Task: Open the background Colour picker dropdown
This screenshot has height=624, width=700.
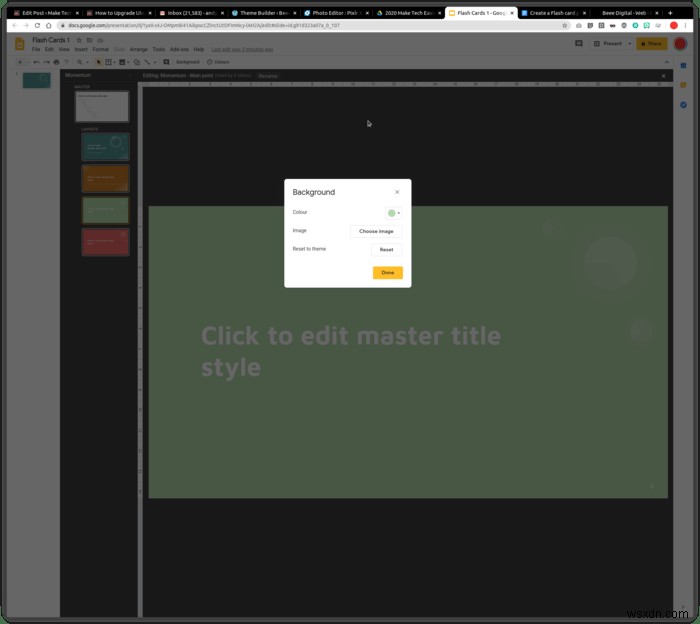Action: [x=393, y=213]
